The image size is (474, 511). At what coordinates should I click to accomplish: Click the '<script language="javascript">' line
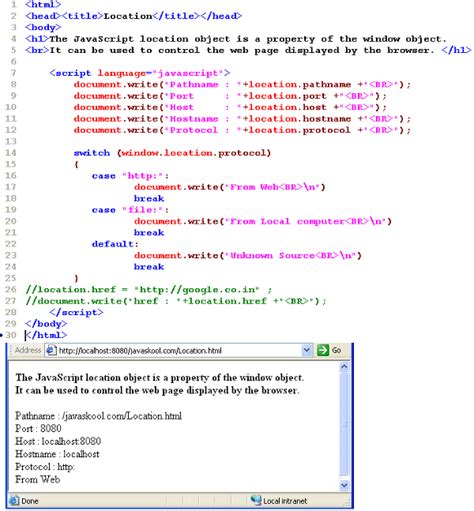(140, 73)
